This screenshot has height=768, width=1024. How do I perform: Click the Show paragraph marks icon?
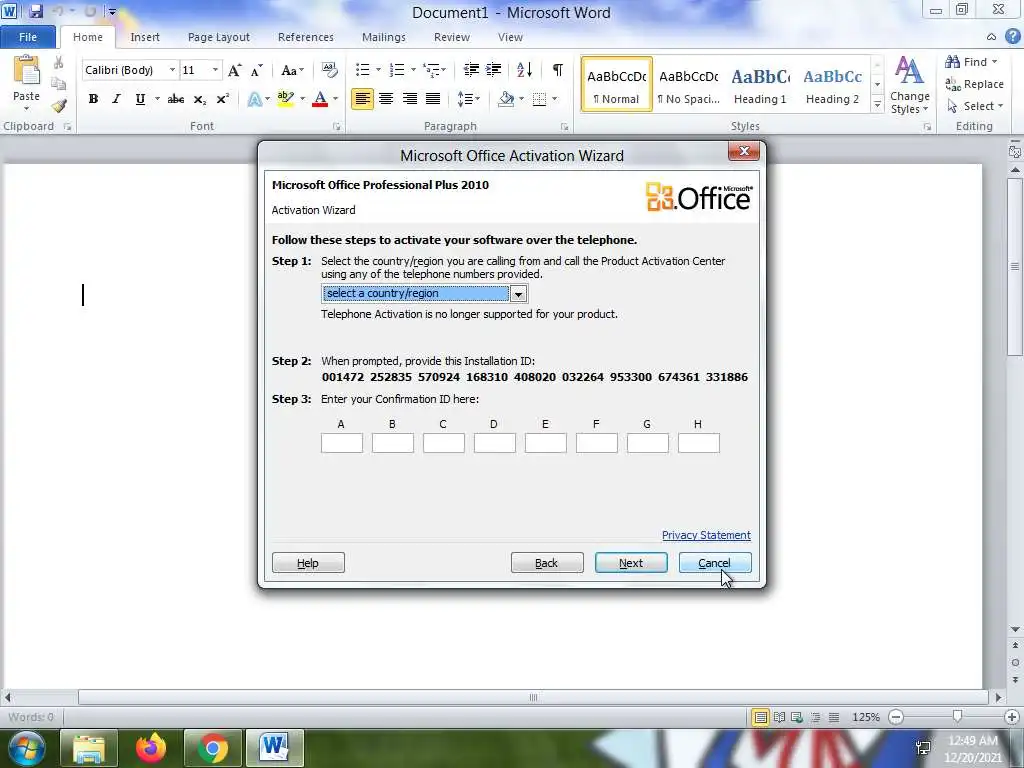pyautogui.click(x=558, y=70)
